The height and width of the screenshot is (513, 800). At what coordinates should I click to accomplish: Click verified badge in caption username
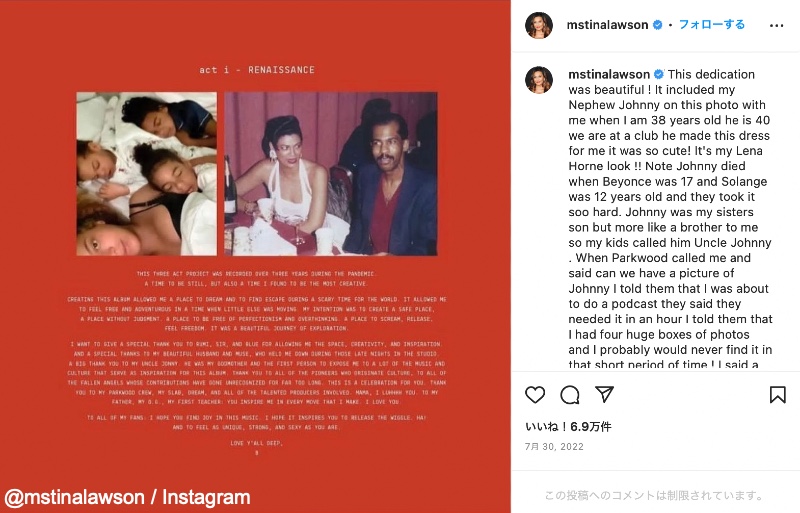coord(659,75)
